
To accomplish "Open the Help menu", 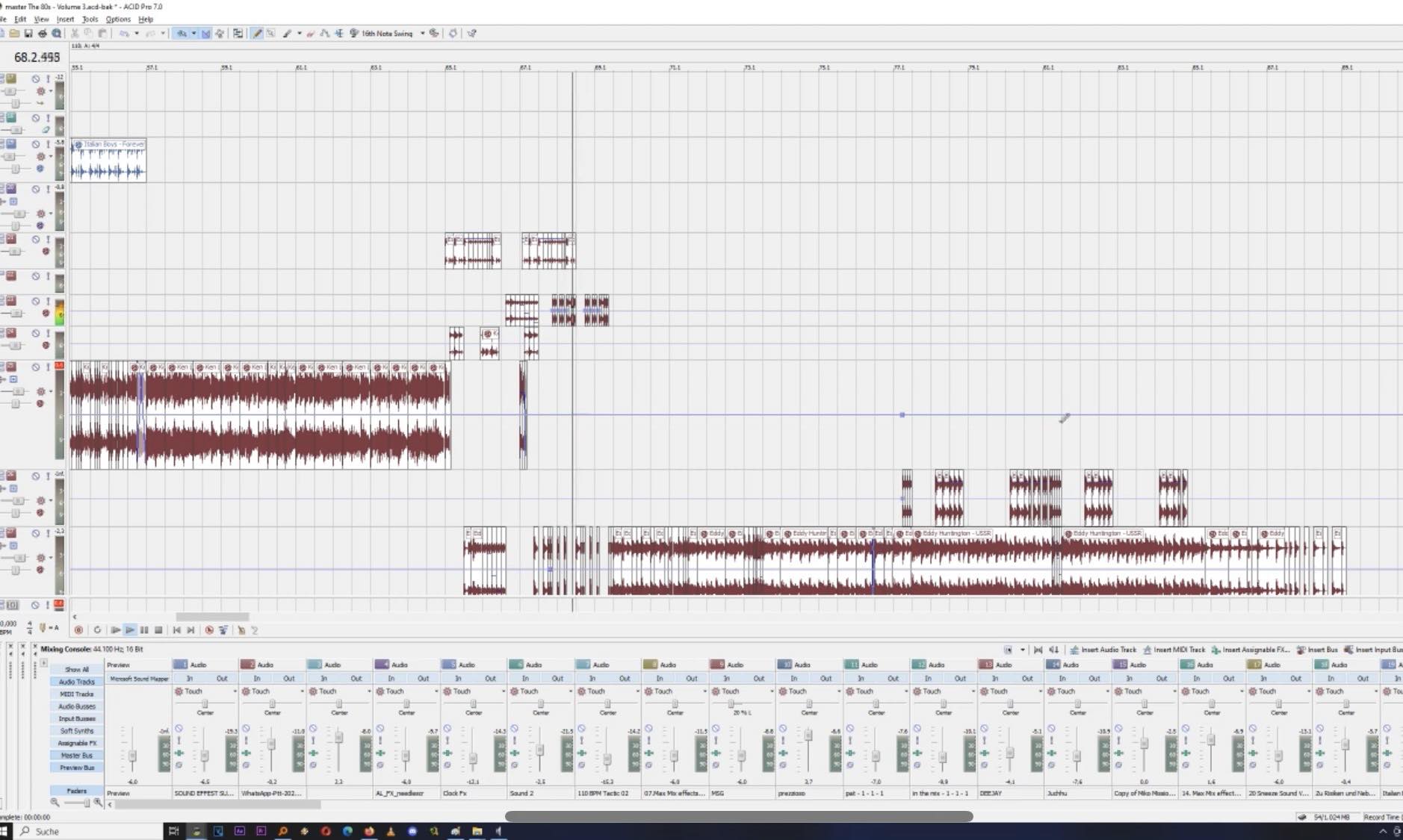I will tap(146, 19).
